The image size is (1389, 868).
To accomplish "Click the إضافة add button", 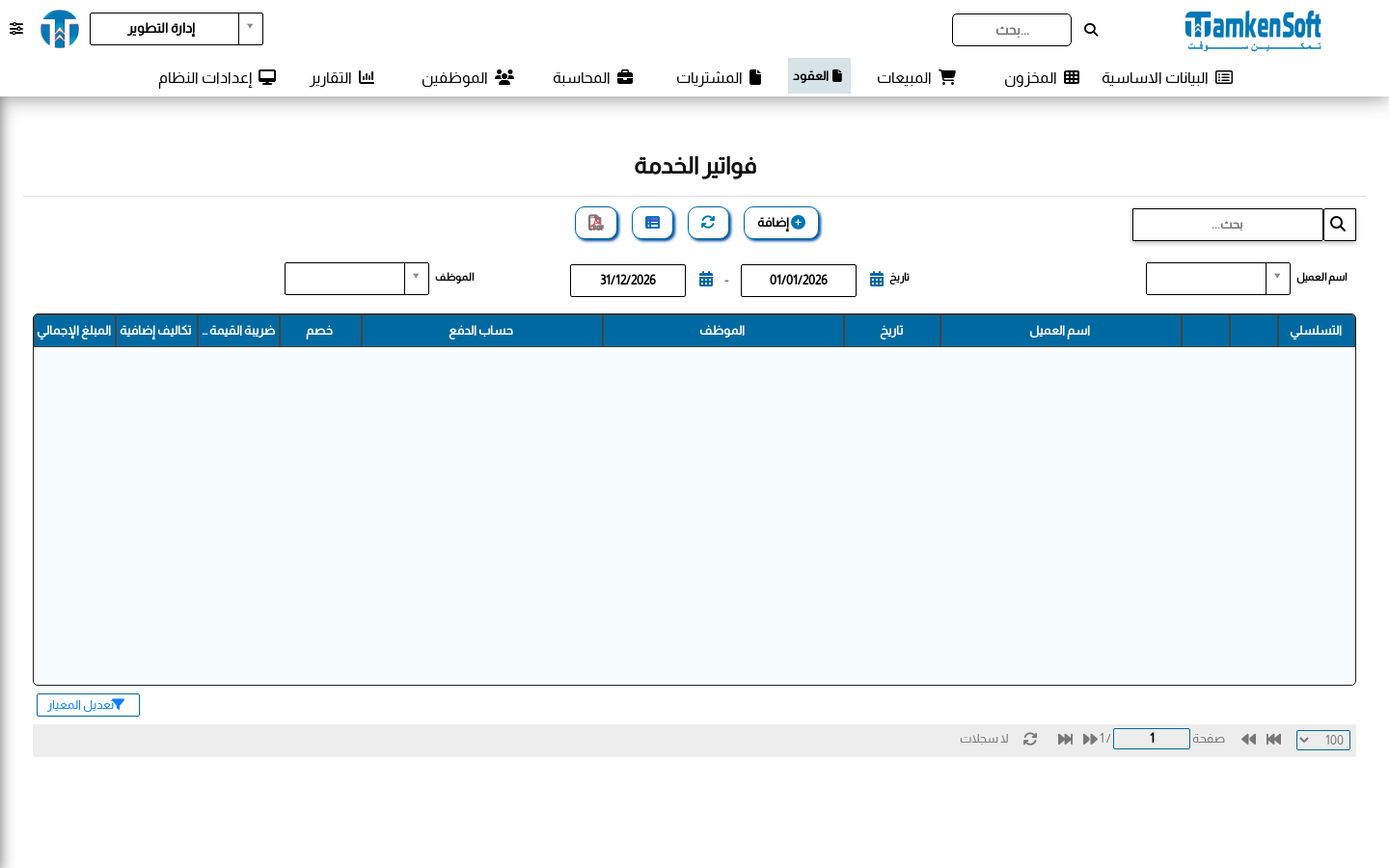I will point(781,223).
